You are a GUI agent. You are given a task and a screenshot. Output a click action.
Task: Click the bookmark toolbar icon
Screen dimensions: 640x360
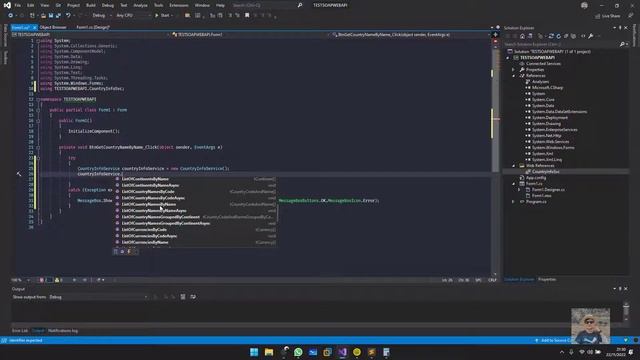click(x=247, y=16)
